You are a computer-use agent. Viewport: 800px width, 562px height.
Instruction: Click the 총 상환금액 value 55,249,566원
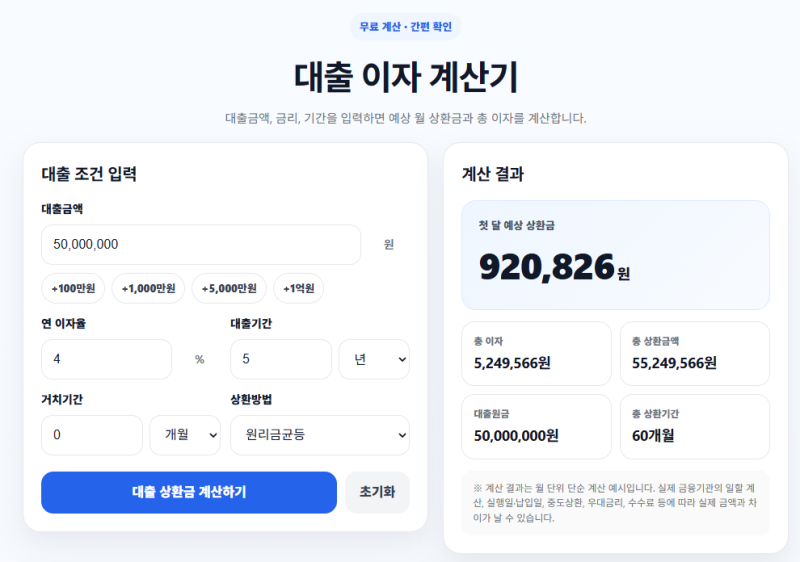tap(674, 363)
